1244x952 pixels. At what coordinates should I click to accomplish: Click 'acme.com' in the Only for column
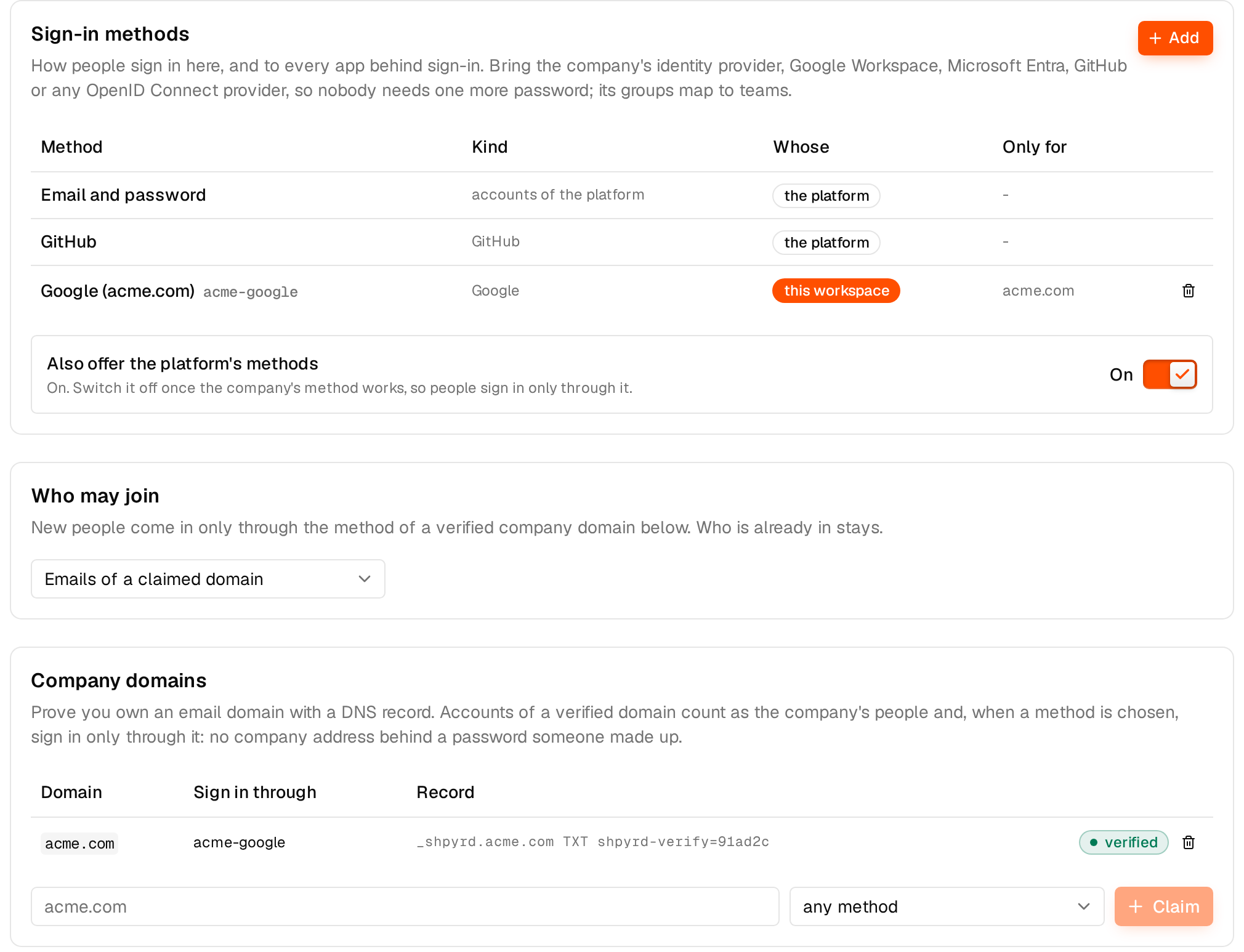point(1038,291)
